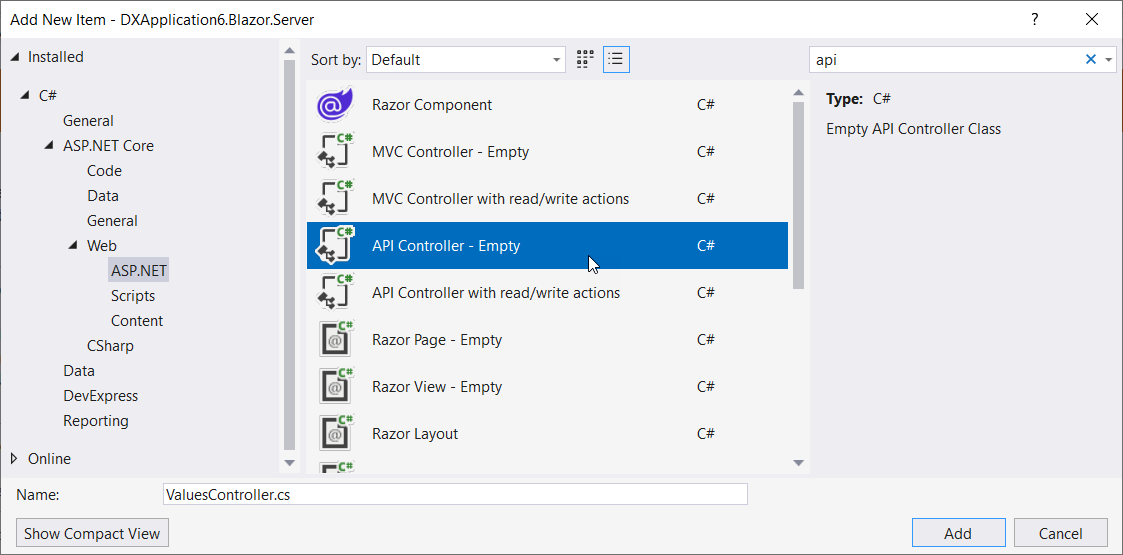Click Show Compact View button
The height and width of the screenshot is (555, 1123).
92,534
